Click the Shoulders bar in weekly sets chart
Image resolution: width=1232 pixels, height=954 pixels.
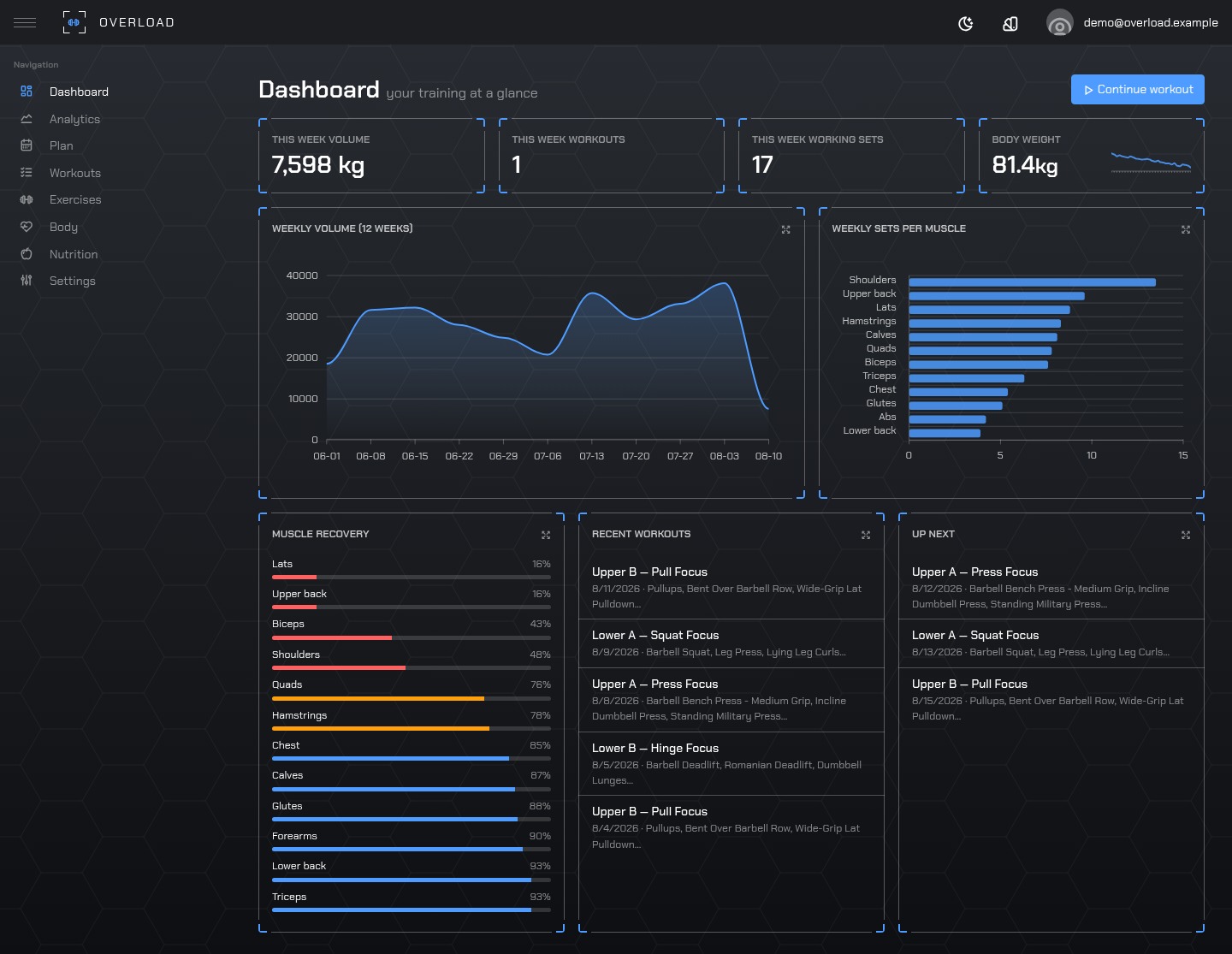point(1032,282)
